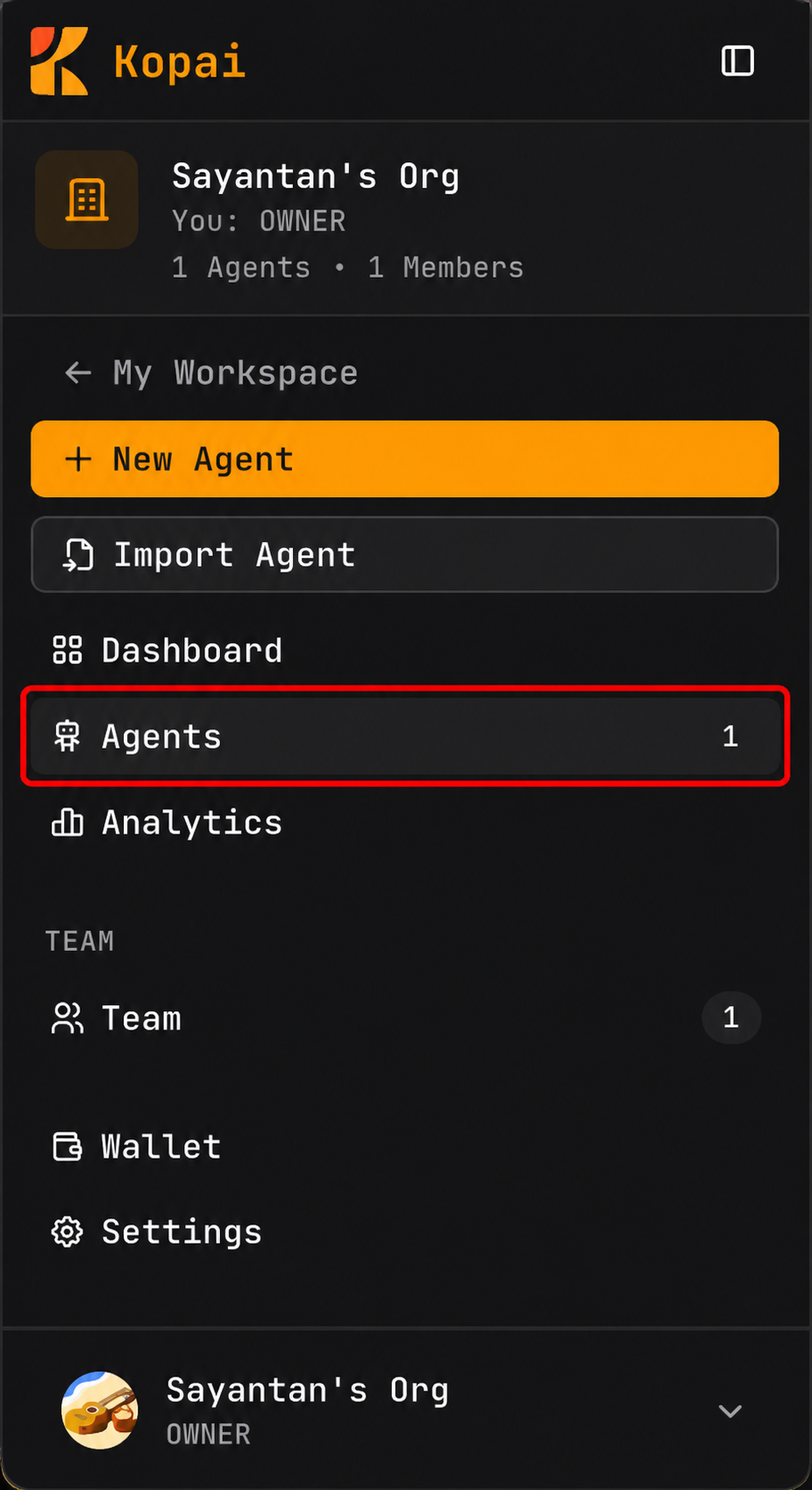
Task: Expand the org switcher chevron
Action: [x=730, y=1411]
